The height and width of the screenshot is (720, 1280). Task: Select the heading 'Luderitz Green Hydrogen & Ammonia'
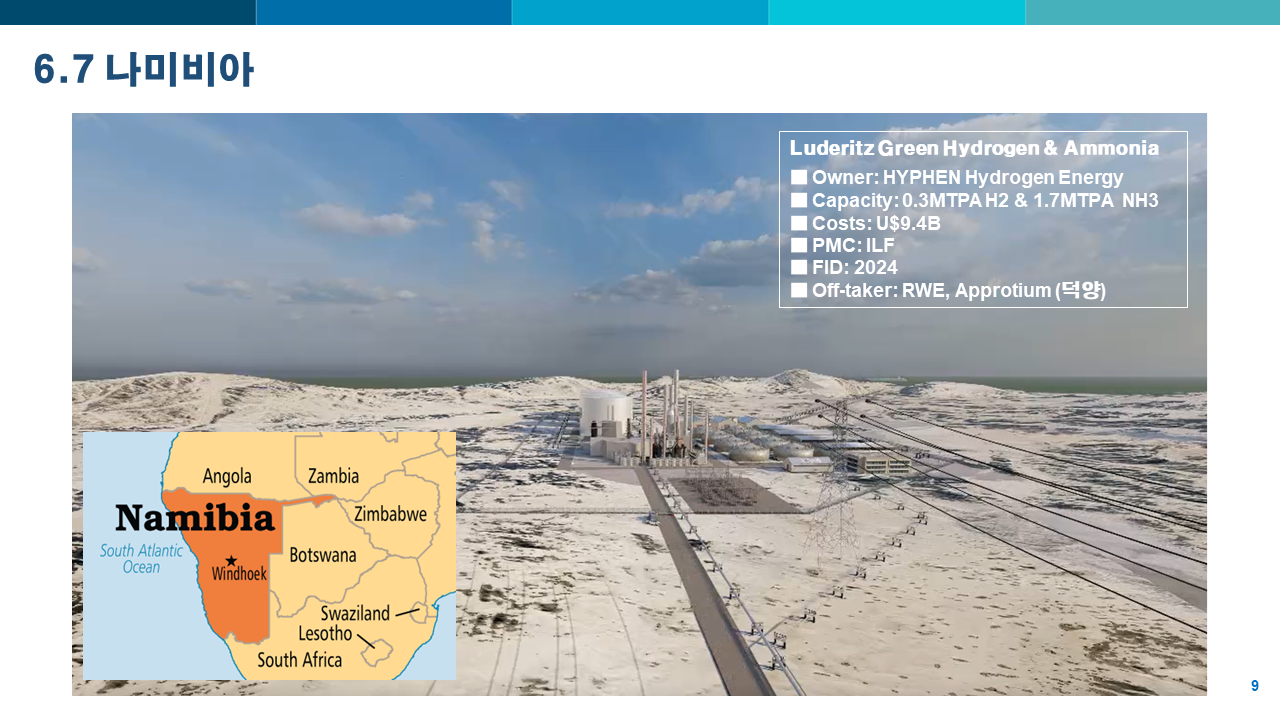974,148
